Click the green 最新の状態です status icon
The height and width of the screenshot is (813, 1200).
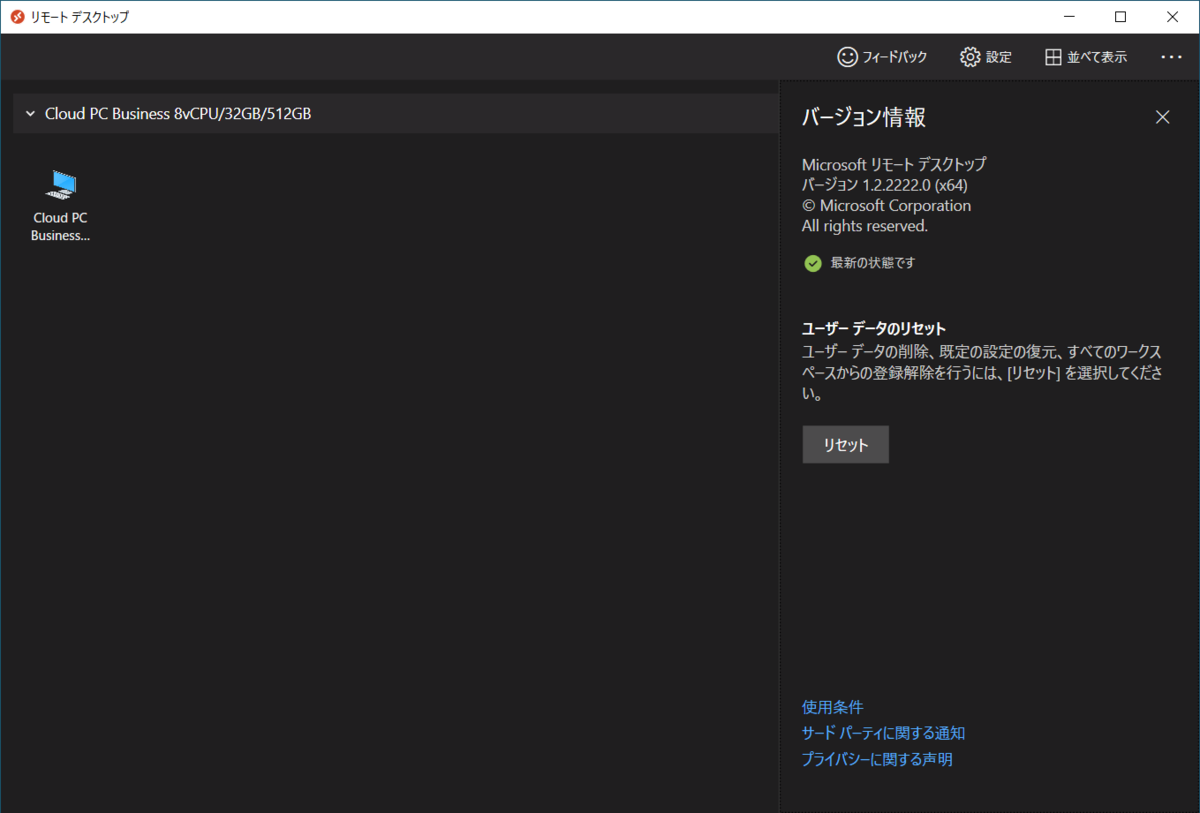(812, 263)
